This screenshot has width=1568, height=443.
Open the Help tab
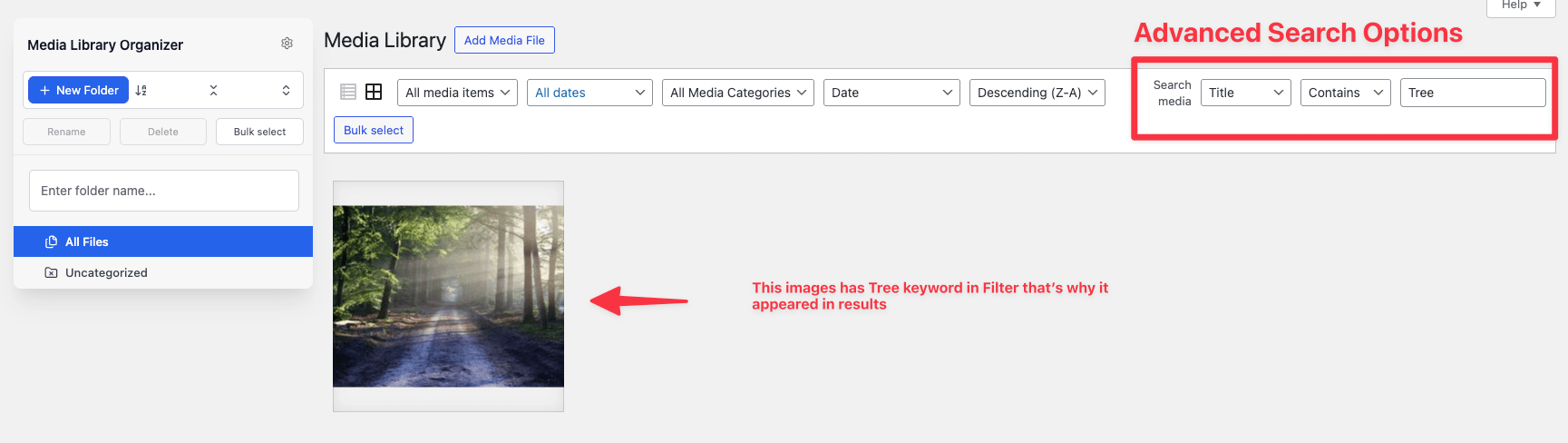click(1520, 5)
